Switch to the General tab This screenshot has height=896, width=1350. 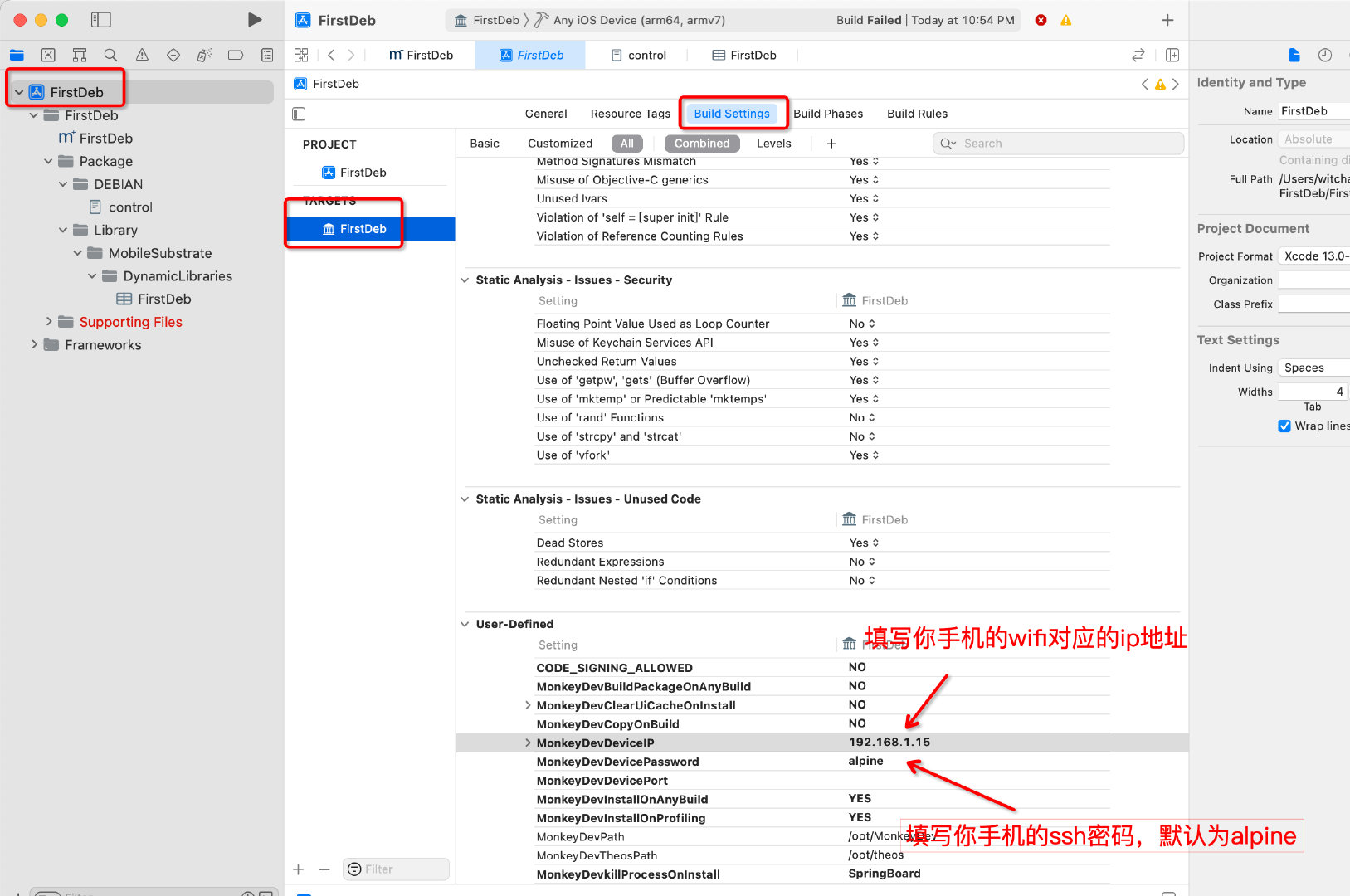pyautogui.click(x=546, y=114)
